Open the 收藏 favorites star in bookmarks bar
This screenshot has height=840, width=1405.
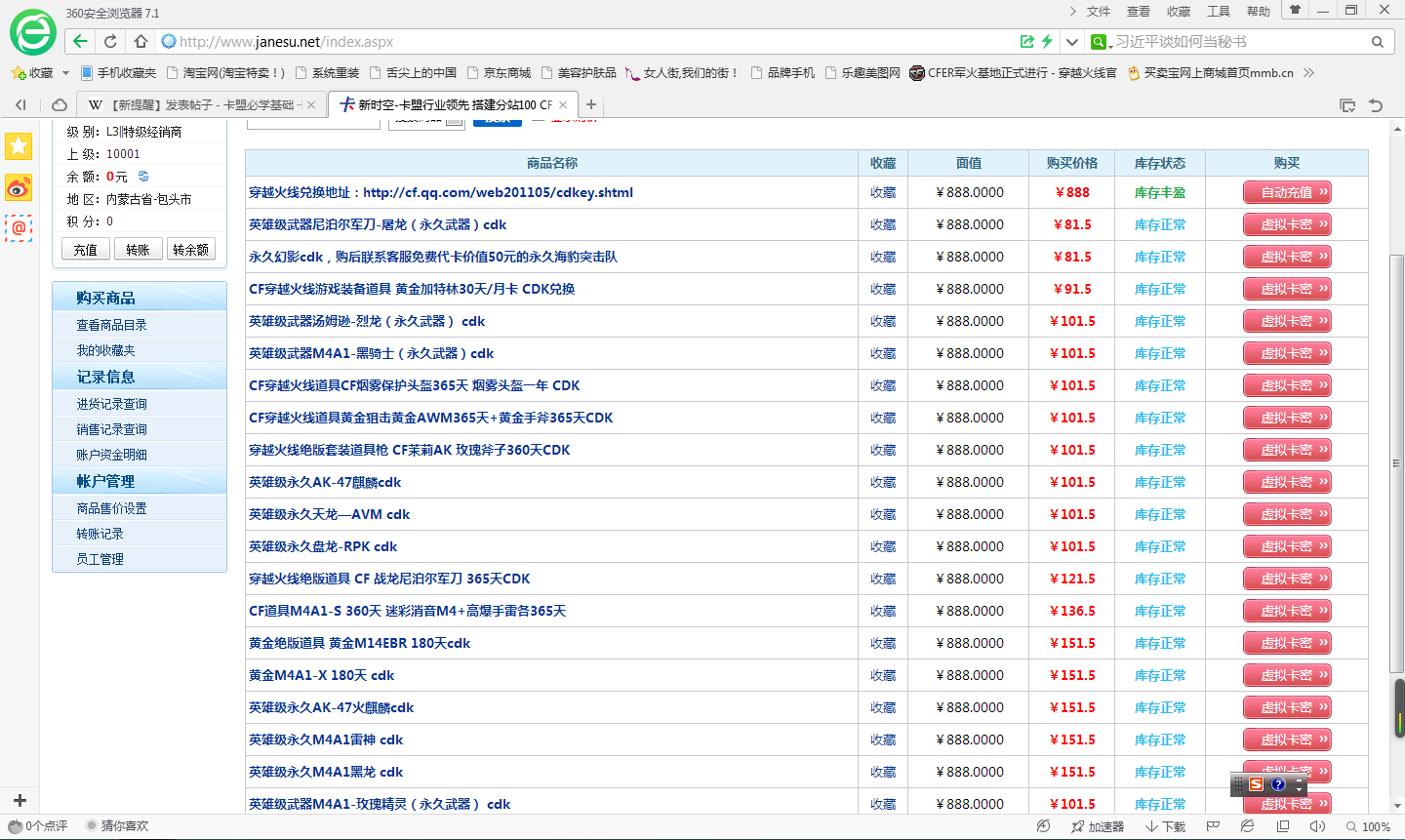click(31, 72)
